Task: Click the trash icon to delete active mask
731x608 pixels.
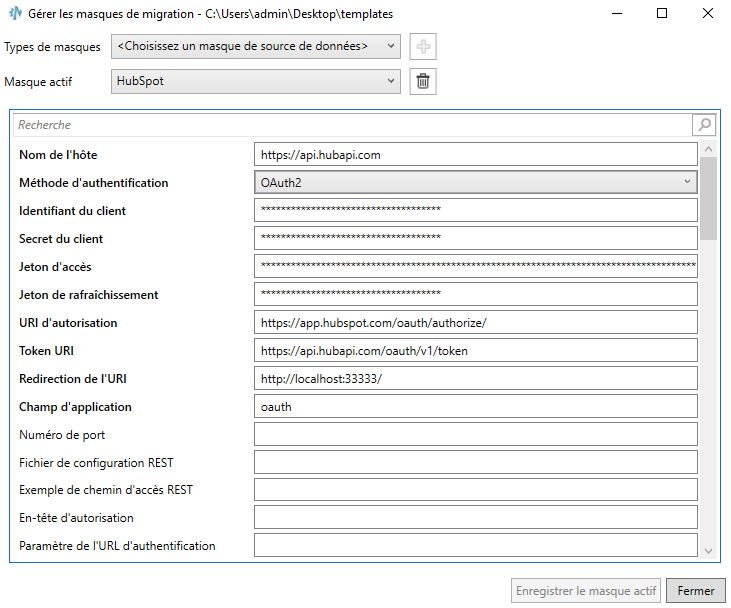Action: pos(423,81)
